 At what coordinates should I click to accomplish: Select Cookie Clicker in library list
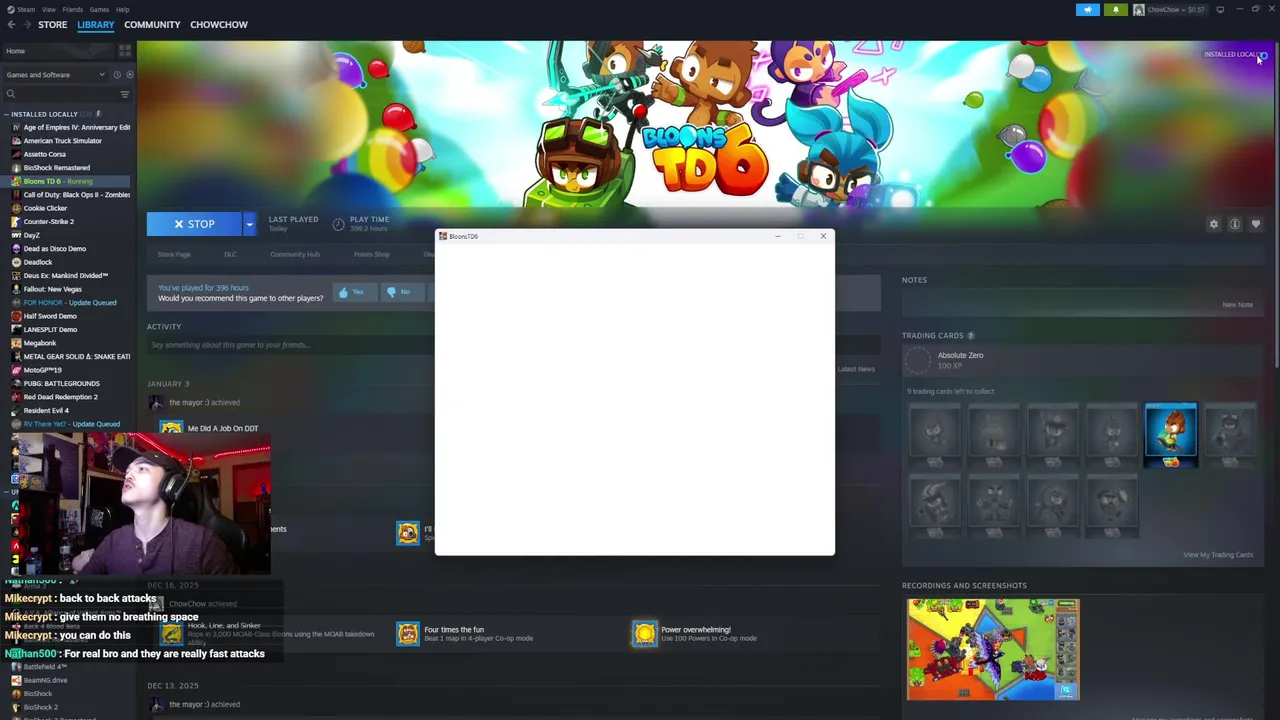pos(45,208)
